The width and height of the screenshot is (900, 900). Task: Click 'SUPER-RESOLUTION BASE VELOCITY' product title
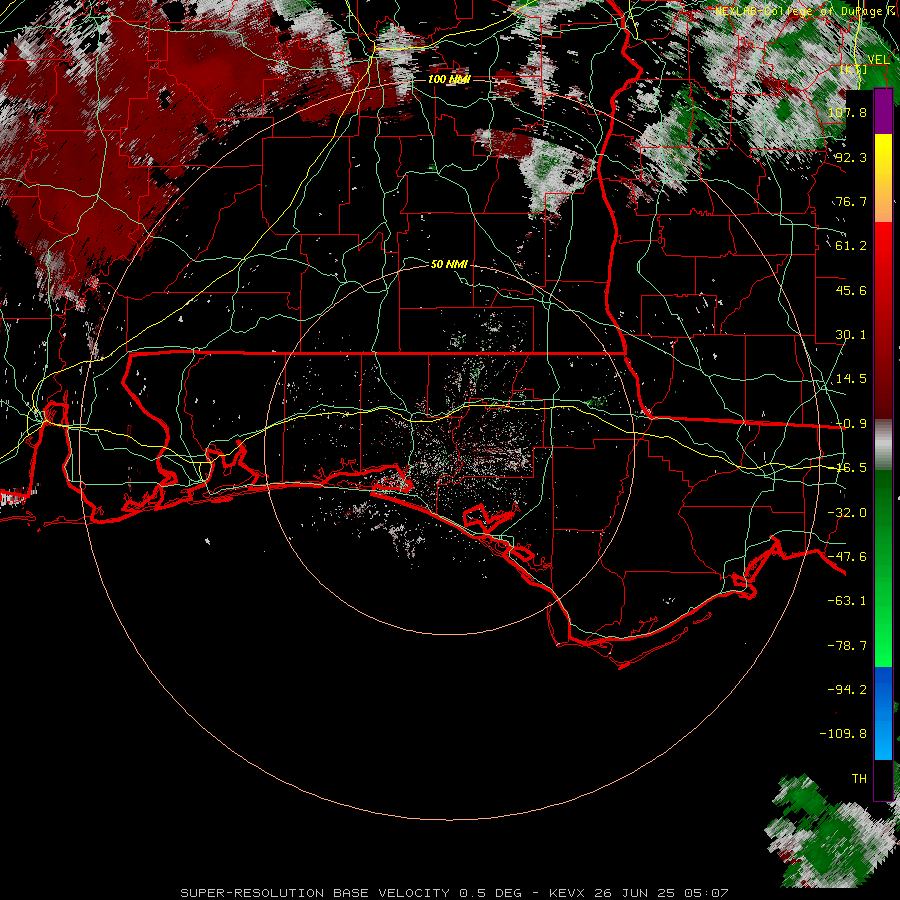(316, 893)
